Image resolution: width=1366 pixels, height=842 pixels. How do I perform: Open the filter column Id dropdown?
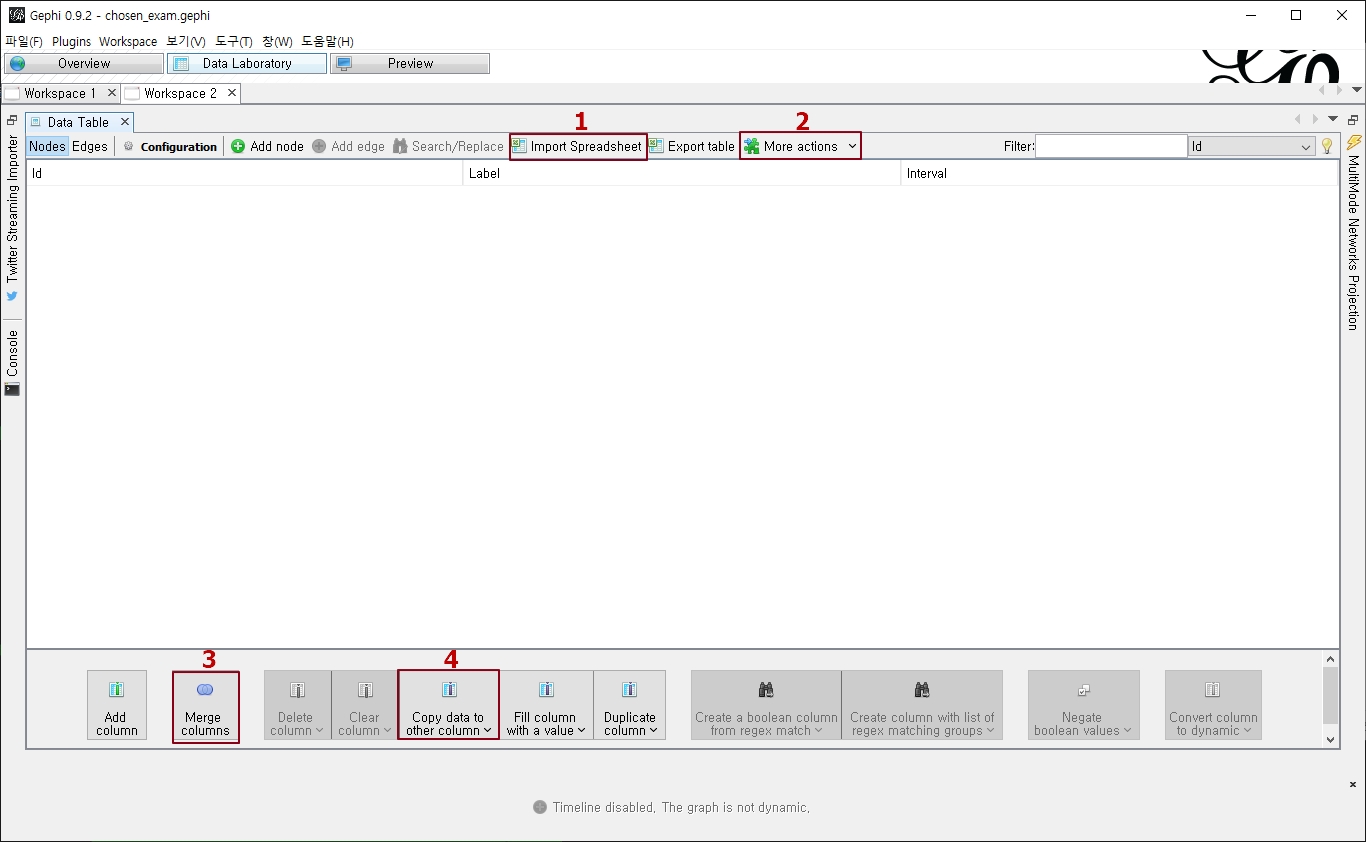[1251, 146]
